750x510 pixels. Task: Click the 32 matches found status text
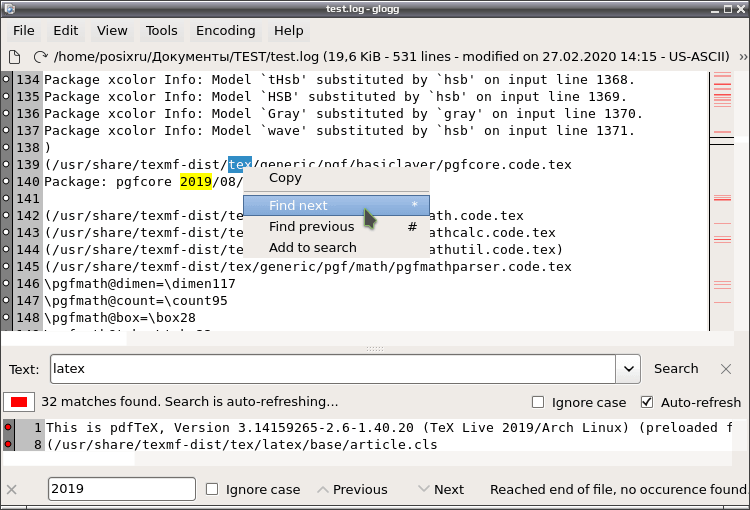(189, 402)
